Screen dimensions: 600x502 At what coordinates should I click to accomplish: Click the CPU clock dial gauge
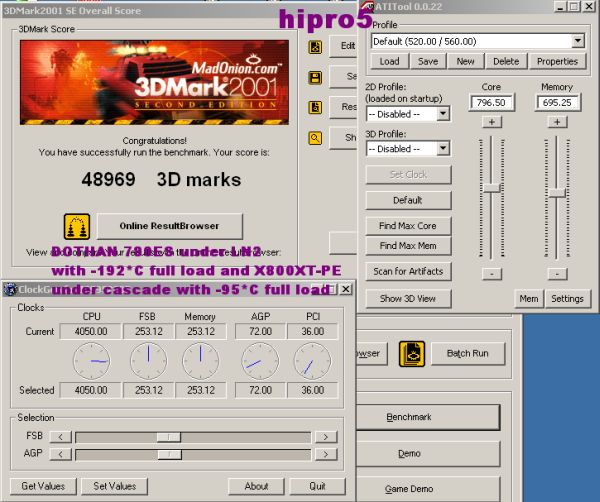click(x=91, y=361)
